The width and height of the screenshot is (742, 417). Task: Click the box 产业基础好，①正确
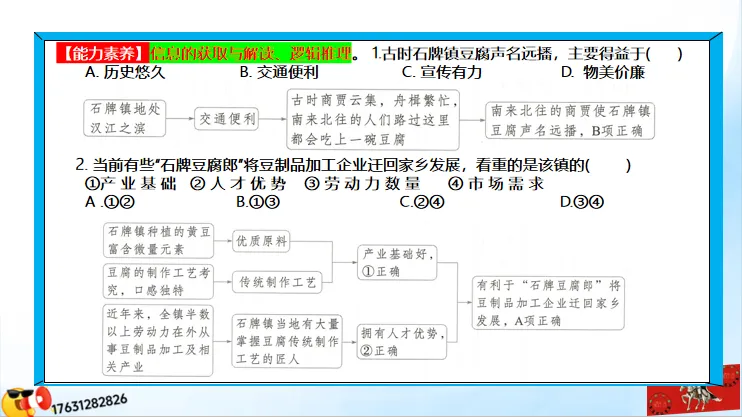(397, 263)
